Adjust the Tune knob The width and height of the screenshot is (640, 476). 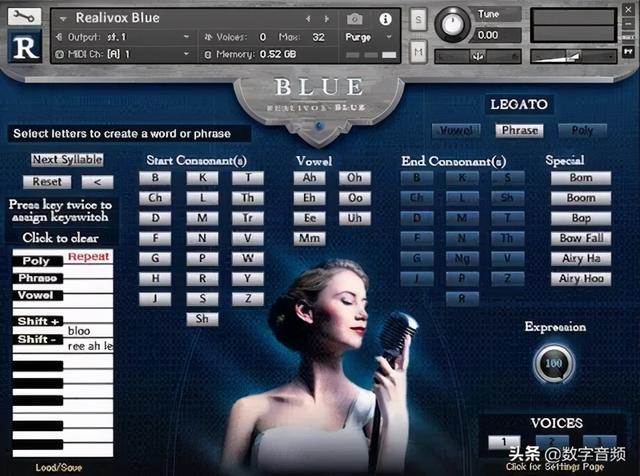tap(452, 24)
